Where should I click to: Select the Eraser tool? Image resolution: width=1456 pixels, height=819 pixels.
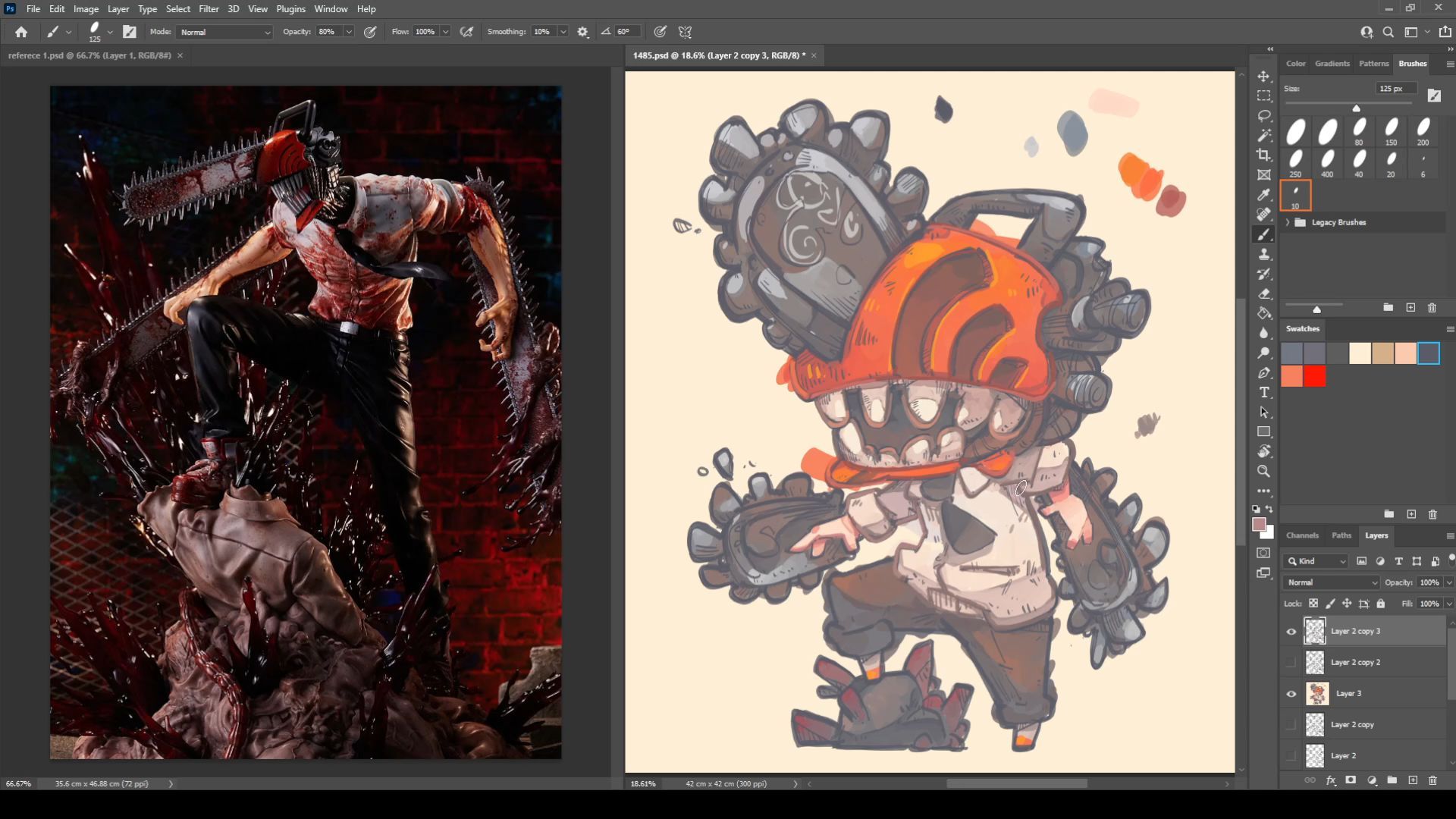tap(1263, 294)
